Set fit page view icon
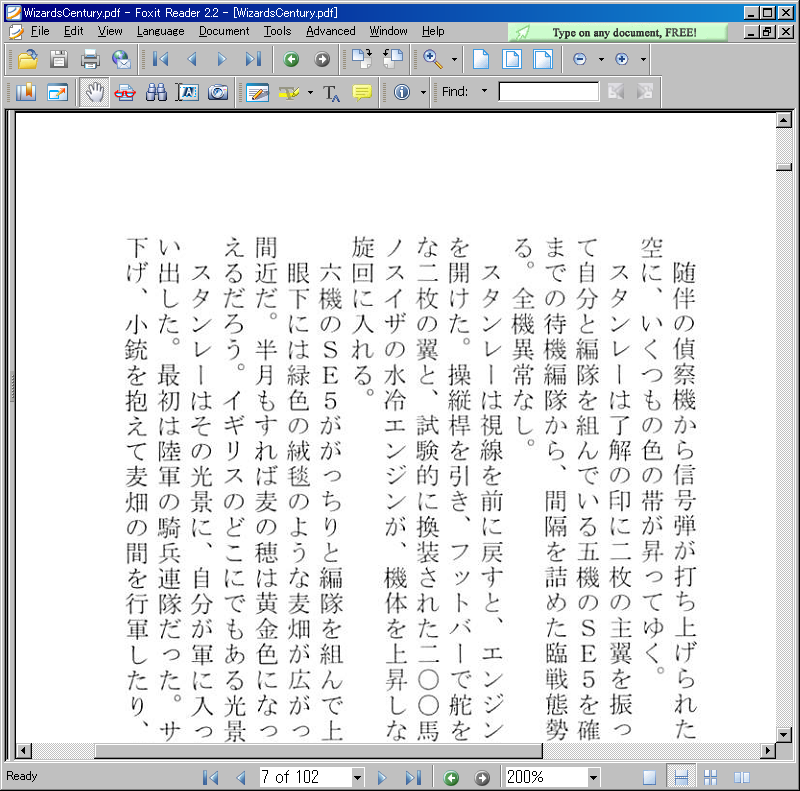The height and width of the screenshot is (791, 800). (512, 59)
